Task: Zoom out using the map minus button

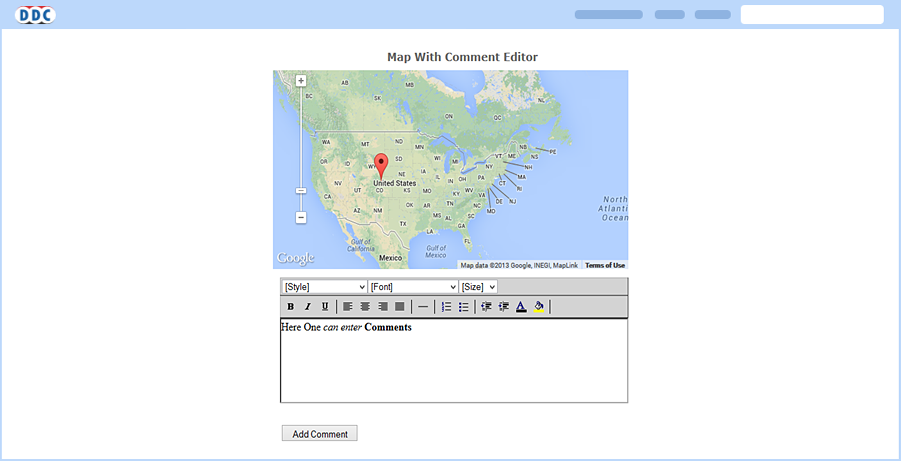Action: pos(301,218)
